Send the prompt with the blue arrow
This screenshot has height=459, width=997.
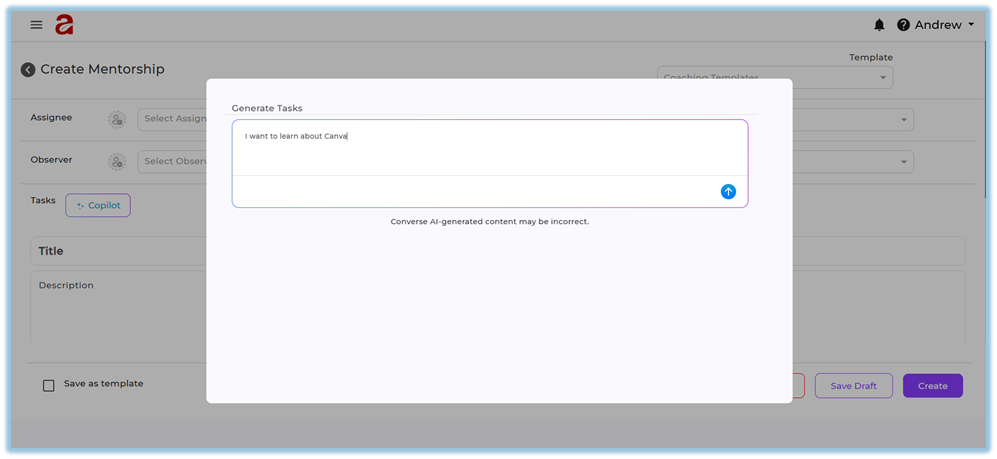pyautogui.click(x=728, y=191)
